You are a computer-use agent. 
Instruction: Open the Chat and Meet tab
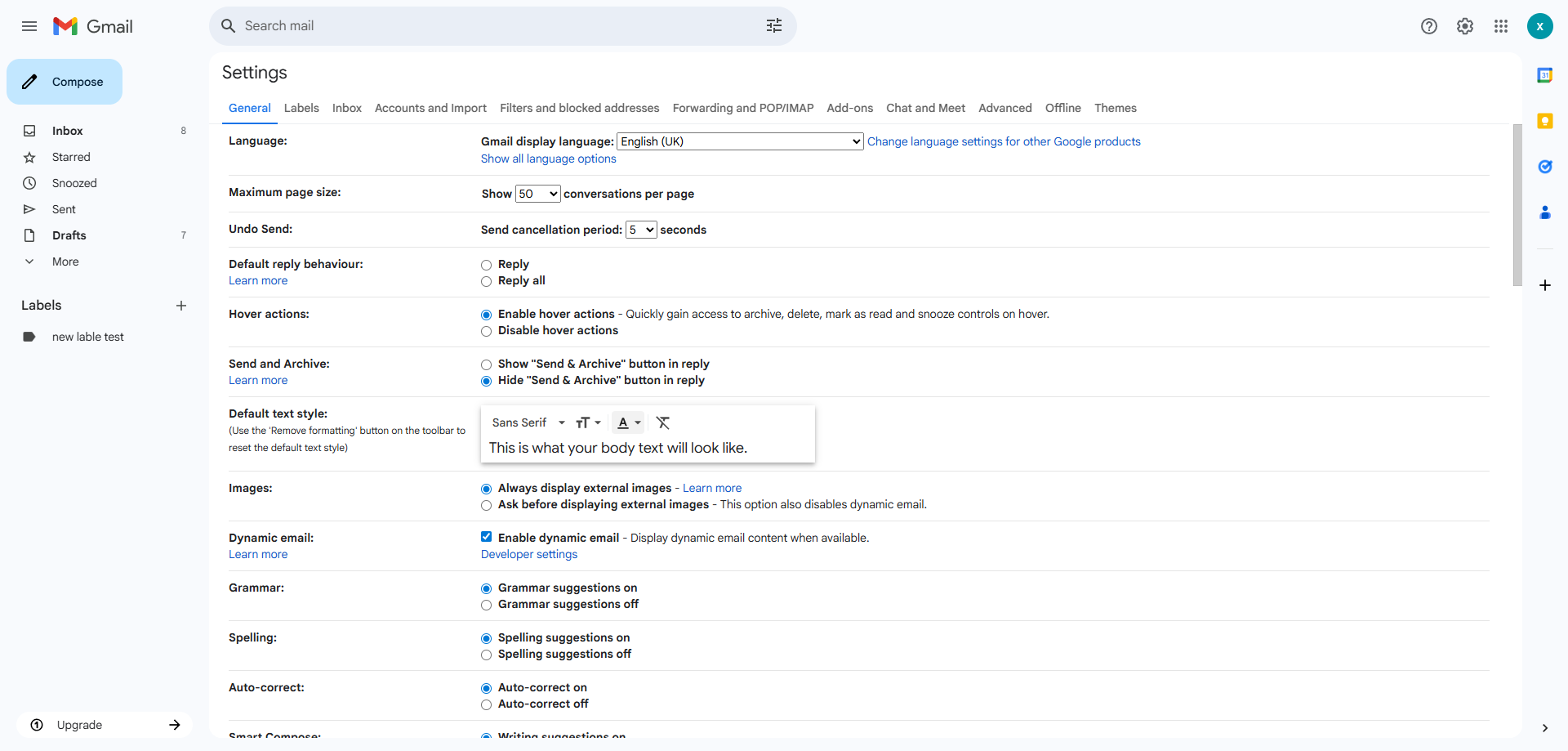point(926,108)
